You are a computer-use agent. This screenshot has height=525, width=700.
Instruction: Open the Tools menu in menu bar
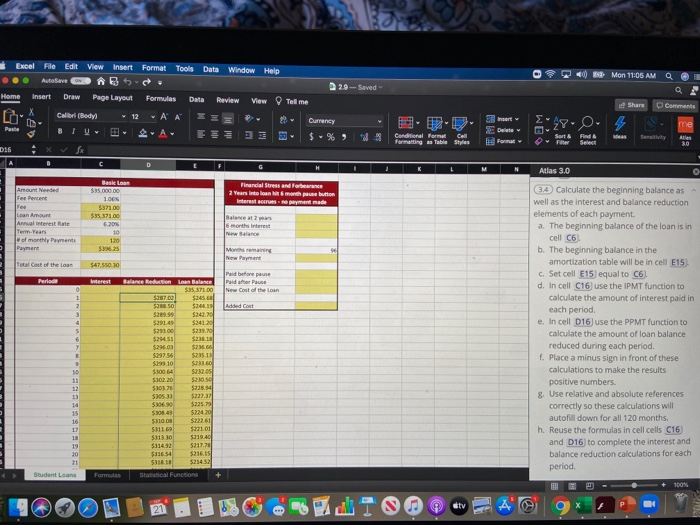pyautogui.click(x=184, y=69)
